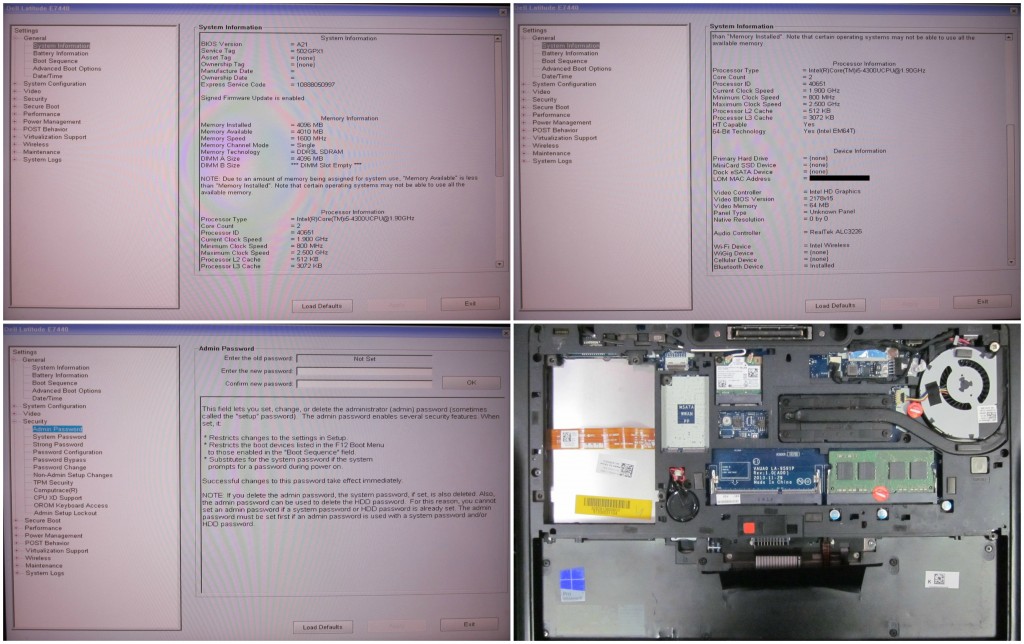
Task: Expand System Configuration in the Memory Information screen
Action: tap(16, 84)
